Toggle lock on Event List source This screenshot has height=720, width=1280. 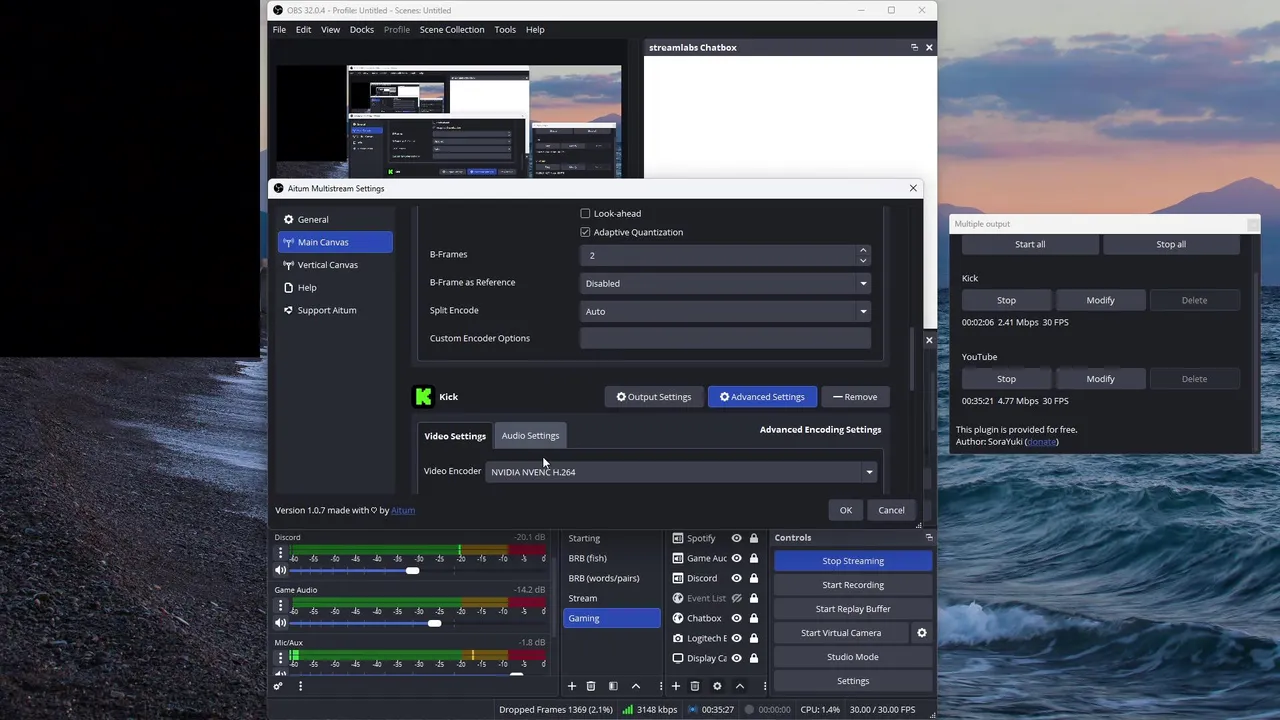pos(754,598)
